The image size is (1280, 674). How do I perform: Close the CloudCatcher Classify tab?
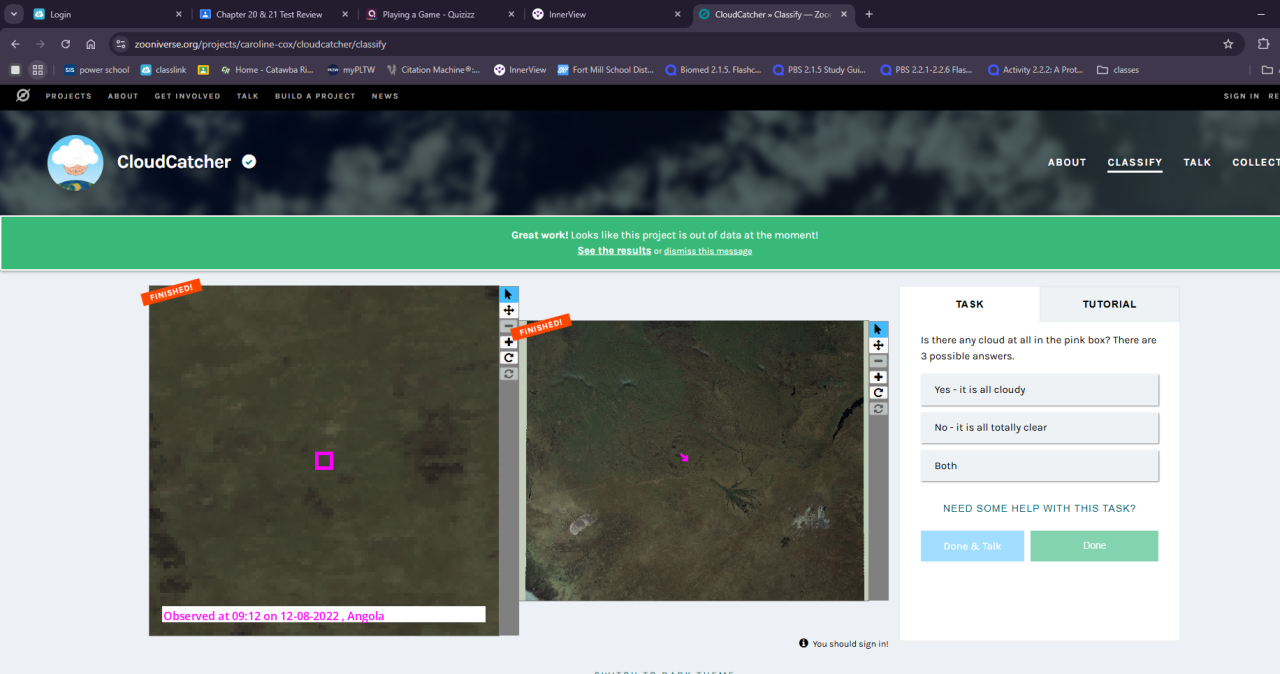(x=845, y=15)
